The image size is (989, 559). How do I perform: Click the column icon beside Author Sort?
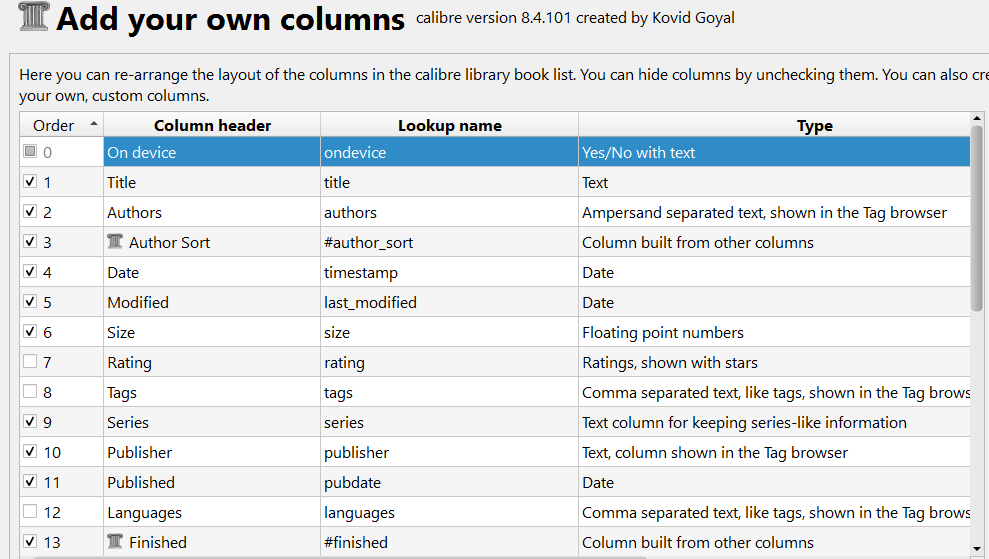(x=115, y=242)
